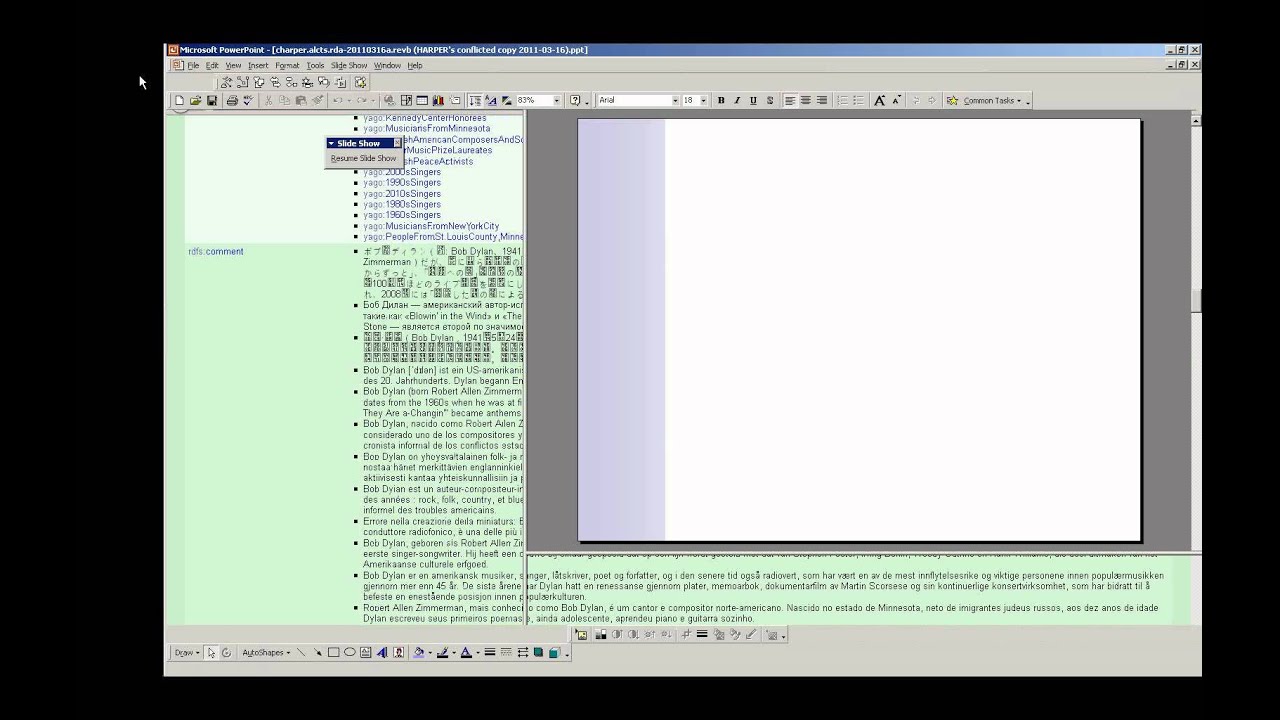Click the vertical scrollbar thumb
Screen dimensions: 1280x720
(x=1196, y=300)
